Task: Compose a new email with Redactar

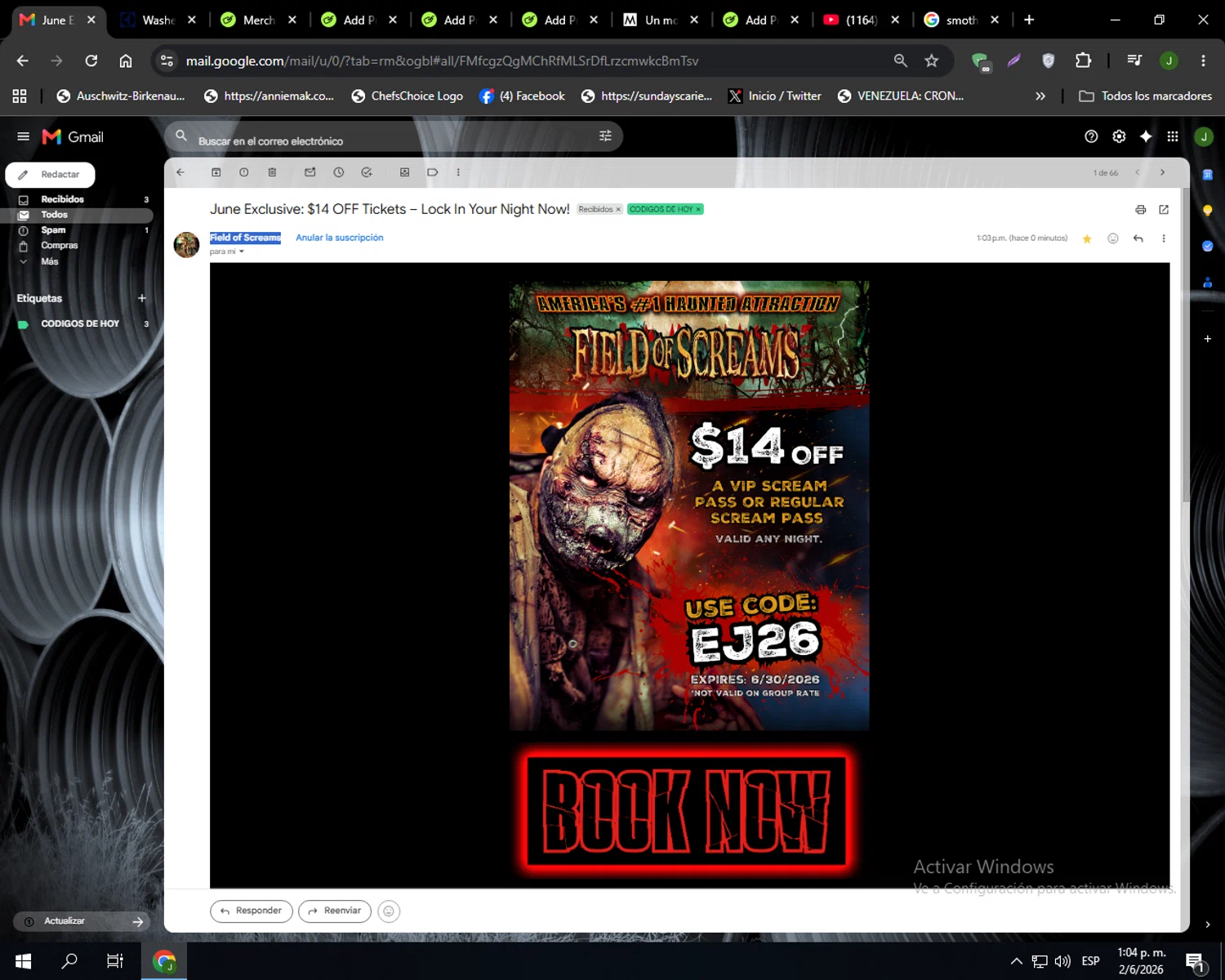Action: point(51,175)
